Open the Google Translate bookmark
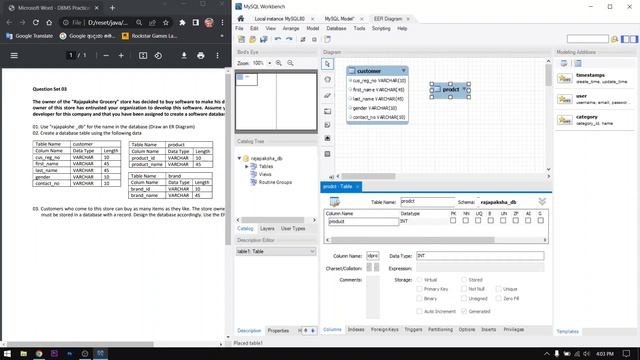 [x=29, y=36]
